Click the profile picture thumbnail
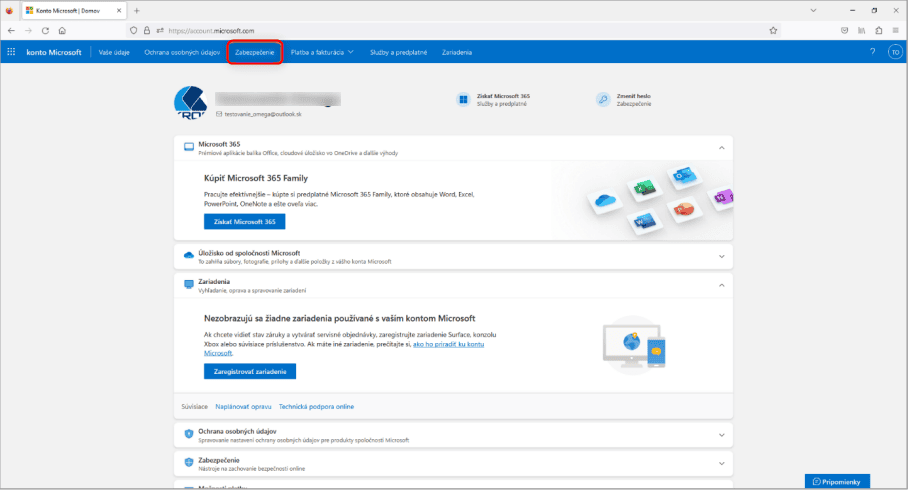 click(189, 101)
